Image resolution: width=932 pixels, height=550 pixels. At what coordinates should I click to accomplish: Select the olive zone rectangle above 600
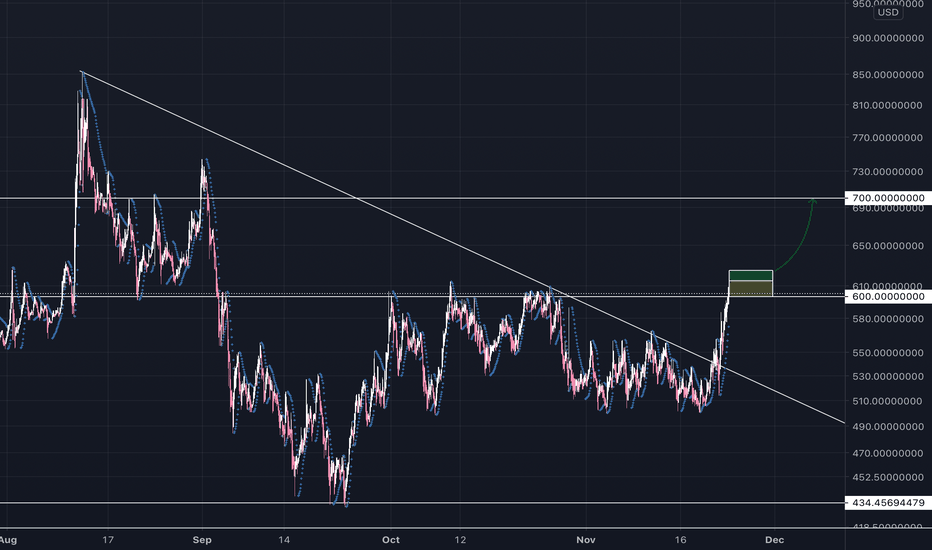click(751, 288)
